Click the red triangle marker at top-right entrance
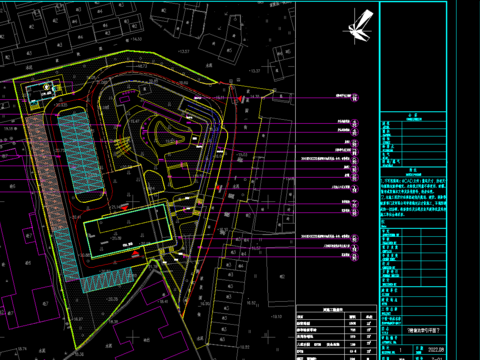This screenshot has height=360, width=480. click(x=240, y=99)
